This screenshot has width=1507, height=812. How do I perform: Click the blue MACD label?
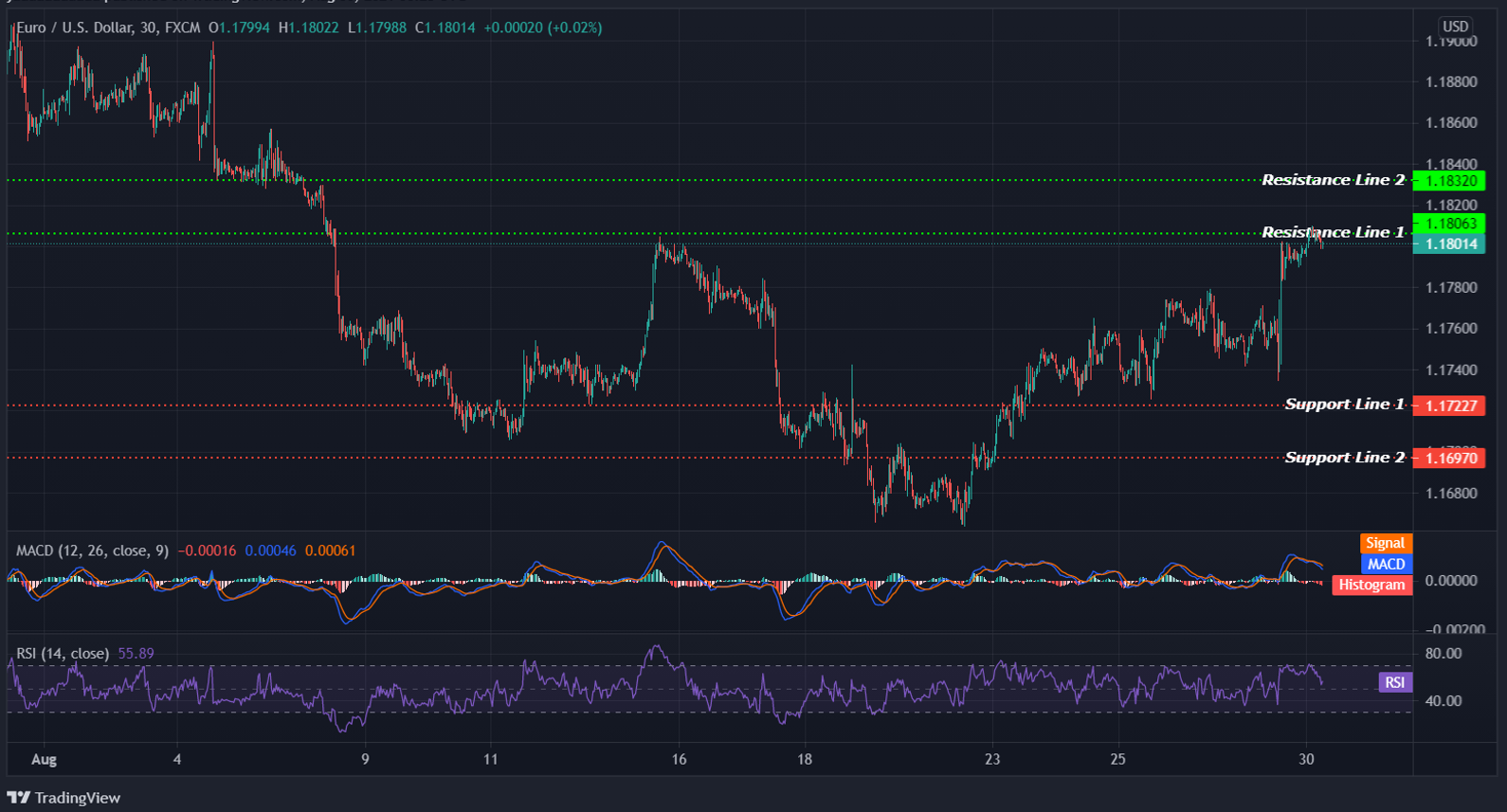[x=1386, y=564]
